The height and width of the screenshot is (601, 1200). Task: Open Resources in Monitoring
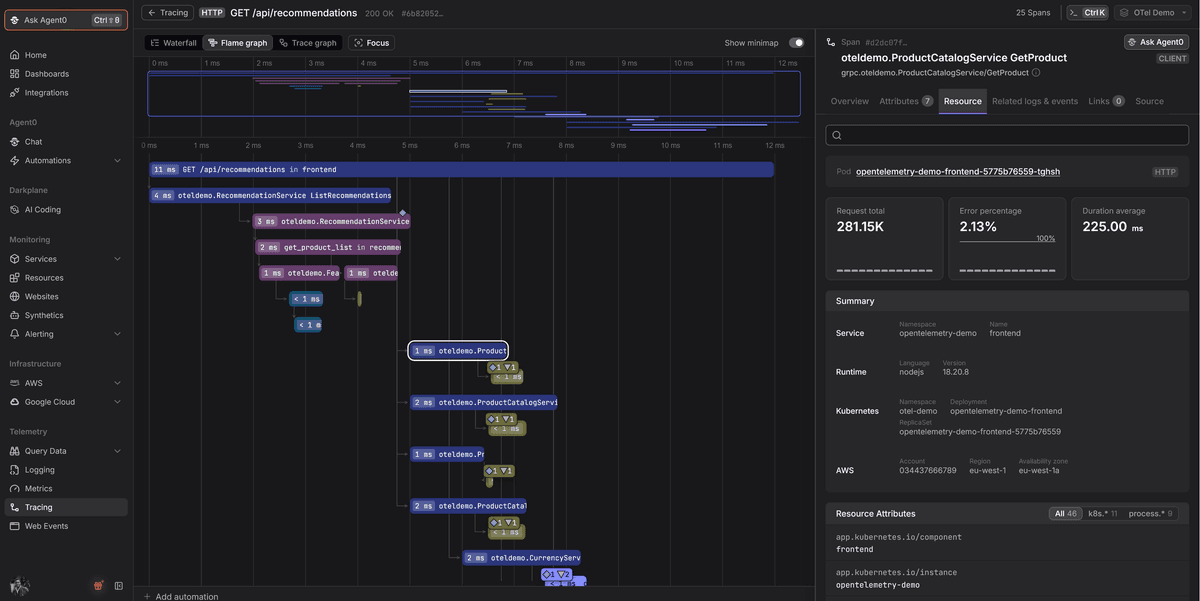pyautogui.click(x=44, y=278)
